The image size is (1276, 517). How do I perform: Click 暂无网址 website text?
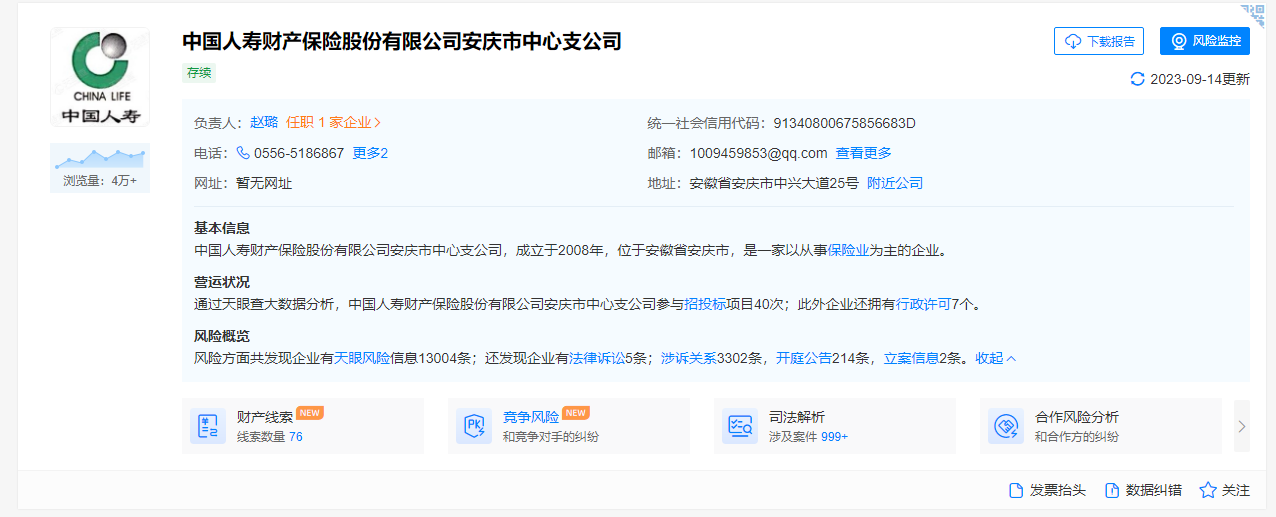(x=264, y=183)
